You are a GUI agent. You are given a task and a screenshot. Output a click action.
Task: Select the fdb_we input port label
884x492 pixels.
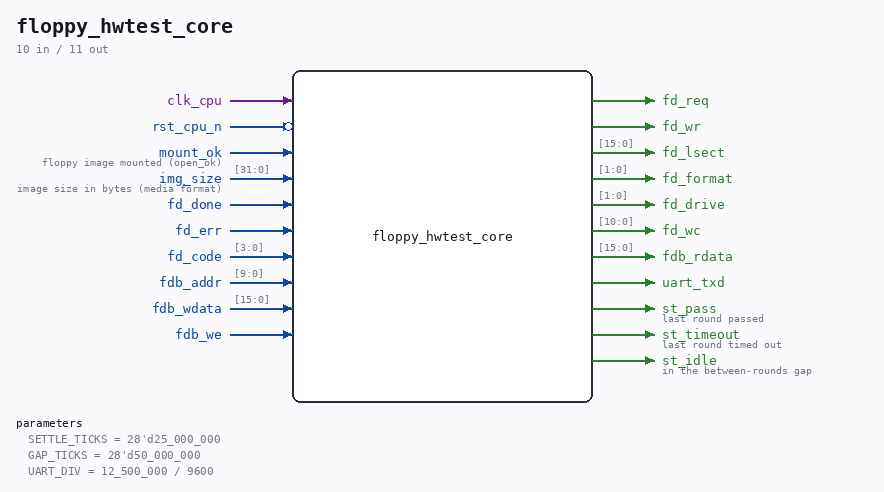pos(198,334)
